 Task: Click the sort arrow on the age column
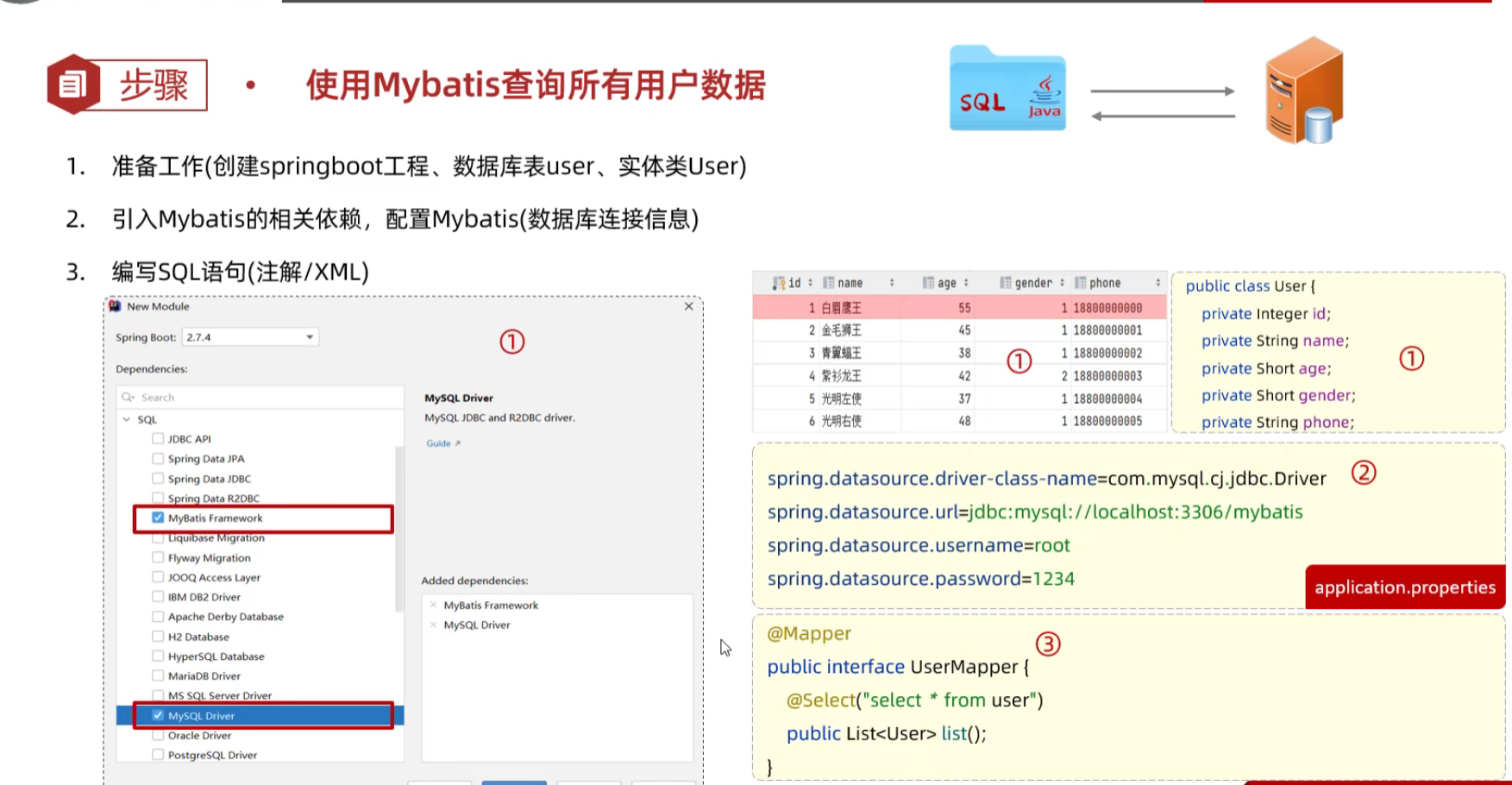(x=965, y=283)
